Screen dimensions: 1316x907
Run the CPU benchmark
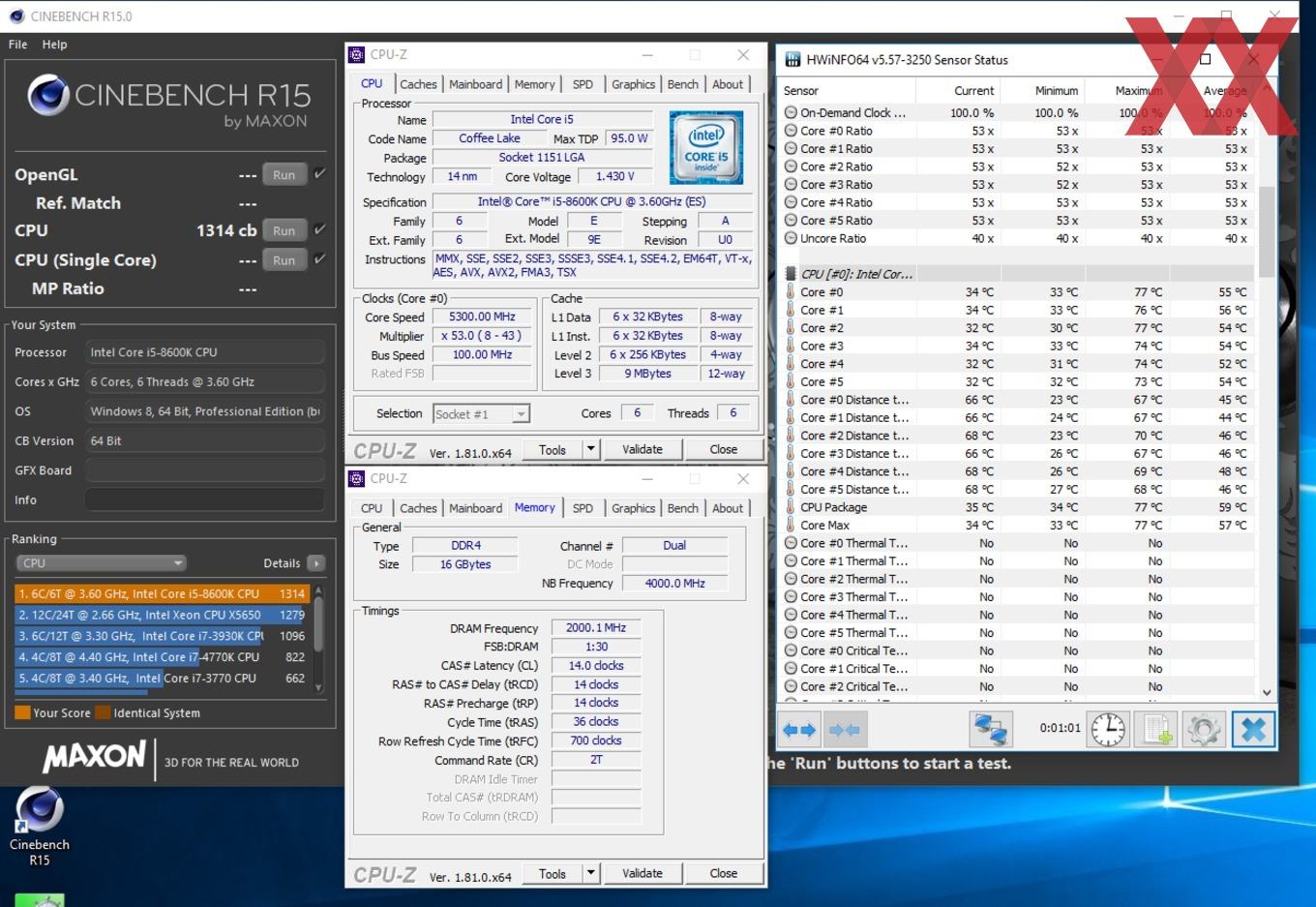click(284, 231)
